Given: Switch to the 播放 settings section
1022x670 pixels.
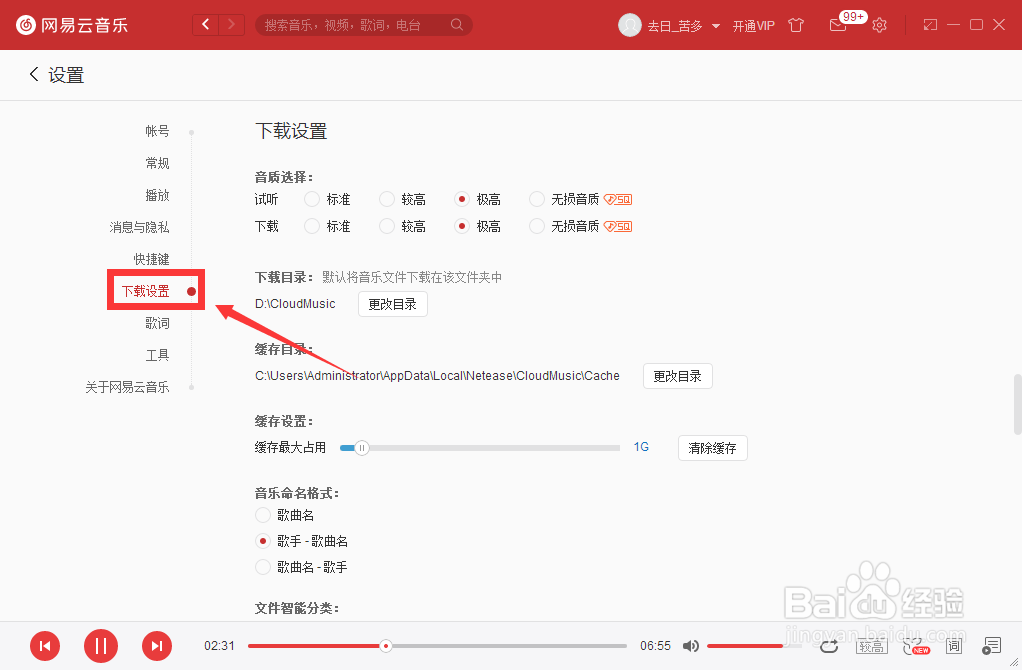Looking at the screenshot, I should [x=157, y=195].
